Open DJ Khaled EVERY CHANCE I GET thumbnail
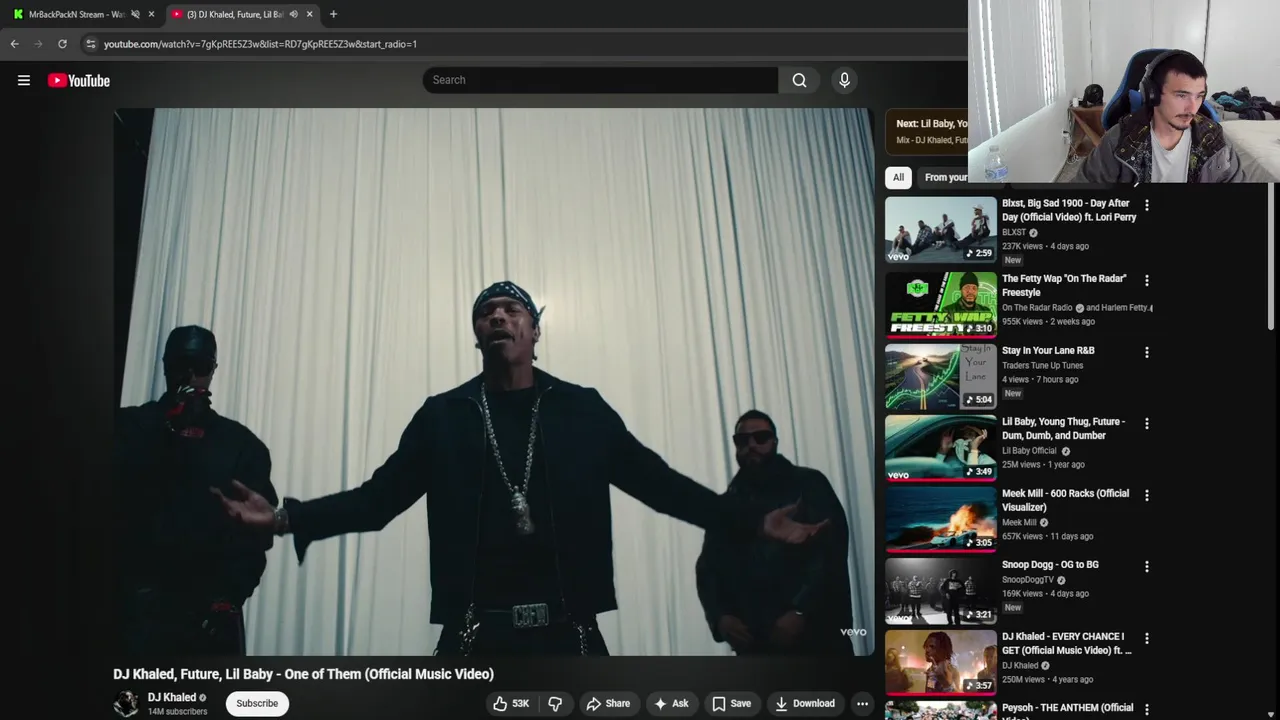 941,662
